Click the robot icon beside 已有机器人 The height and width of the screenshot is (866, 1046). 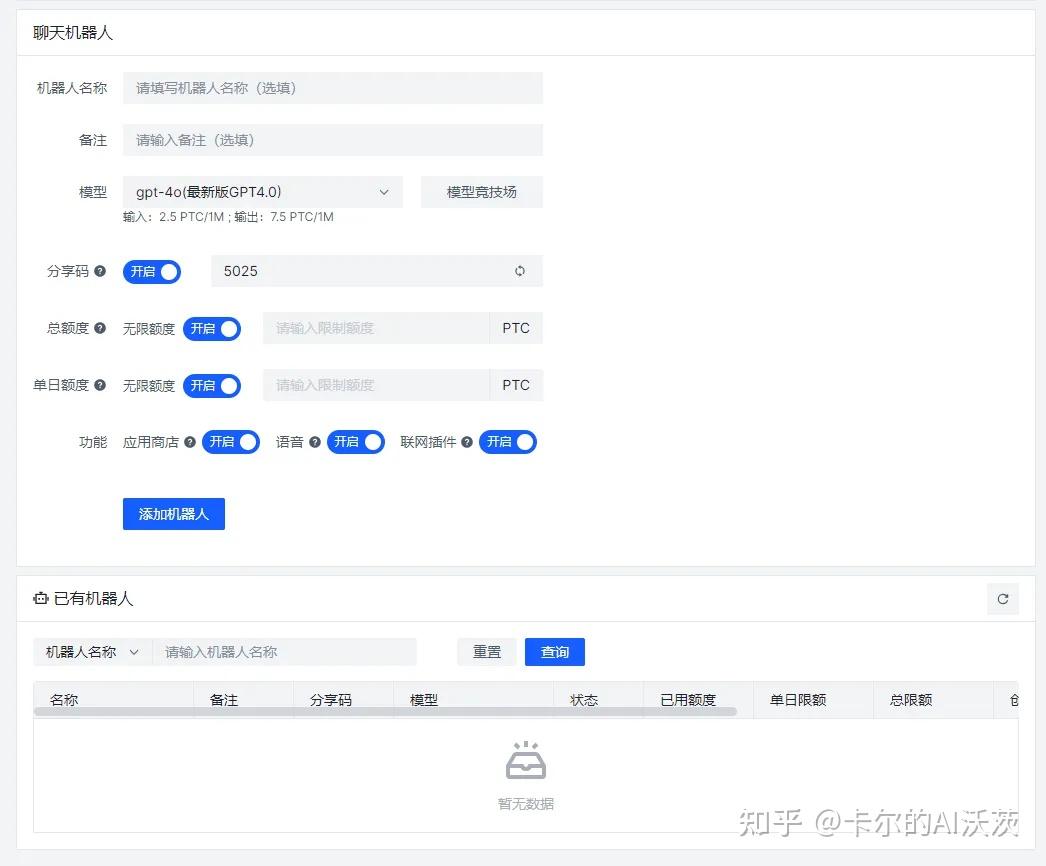click(x=40, y=597)
